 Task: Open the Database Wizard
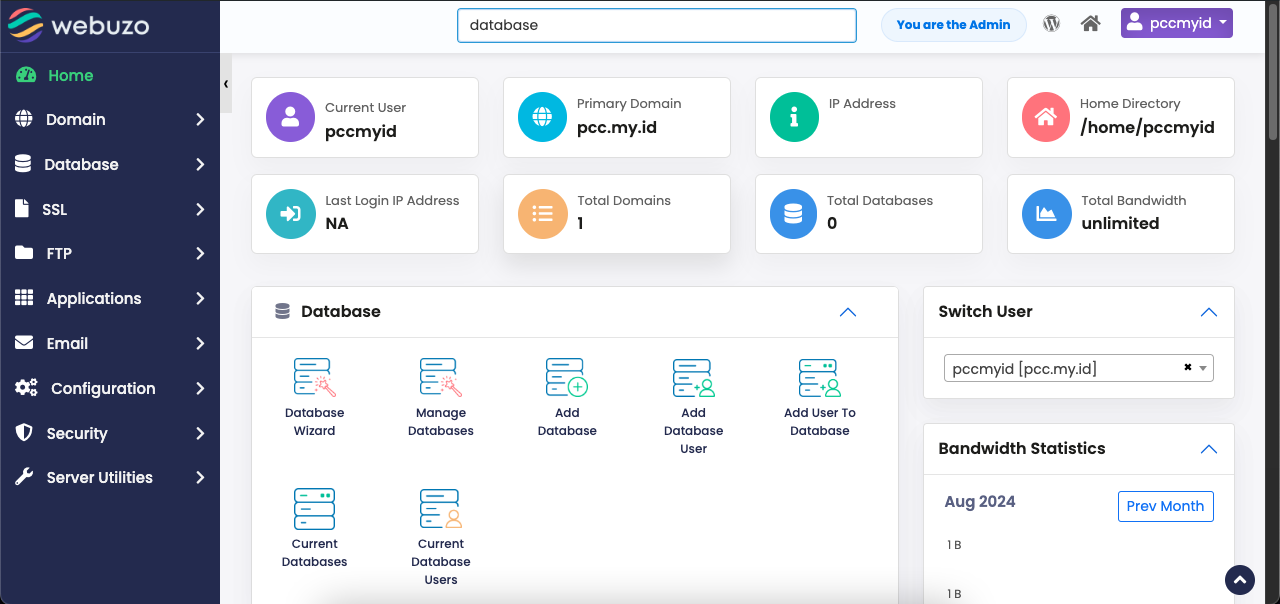click(314, 396)
